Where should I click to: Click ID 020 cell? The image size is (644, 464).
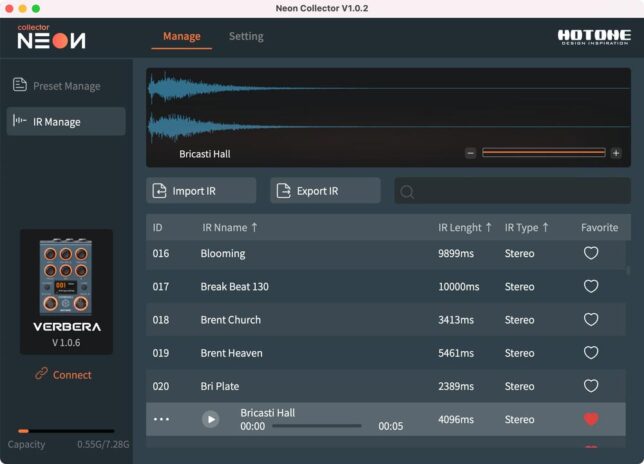(161, 386)
